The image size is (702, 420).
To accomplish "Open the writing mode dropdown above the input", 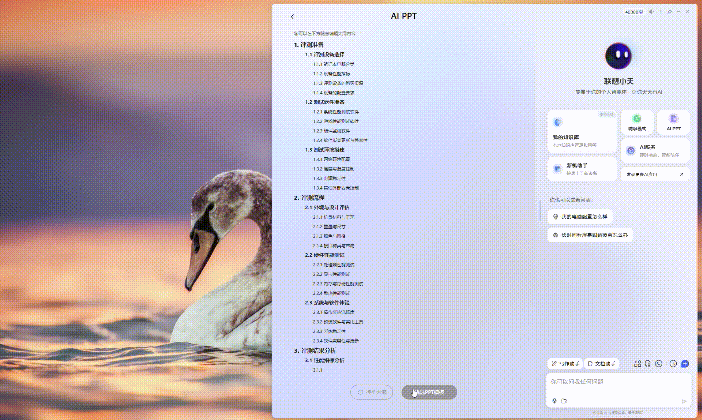I will (x=565, y=363).
